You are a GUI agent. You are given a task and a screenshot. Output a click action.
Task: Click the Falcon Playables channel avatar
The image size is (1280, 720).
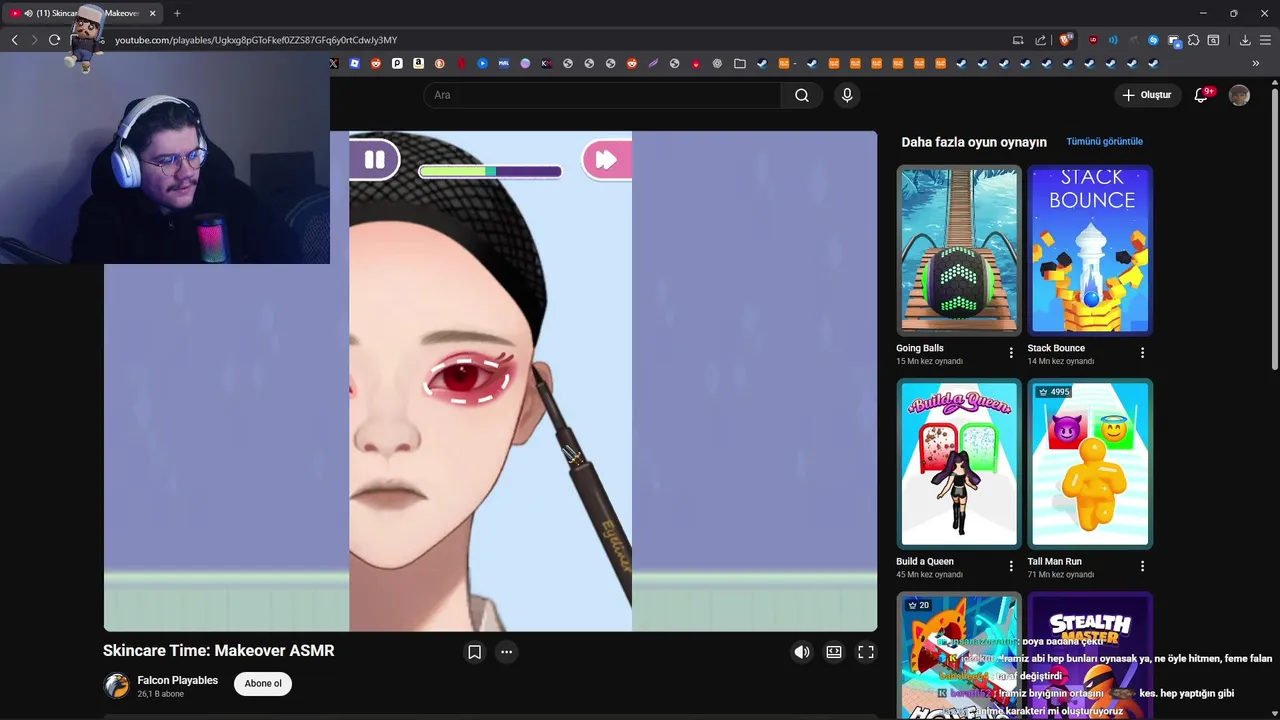coord(117,686)
